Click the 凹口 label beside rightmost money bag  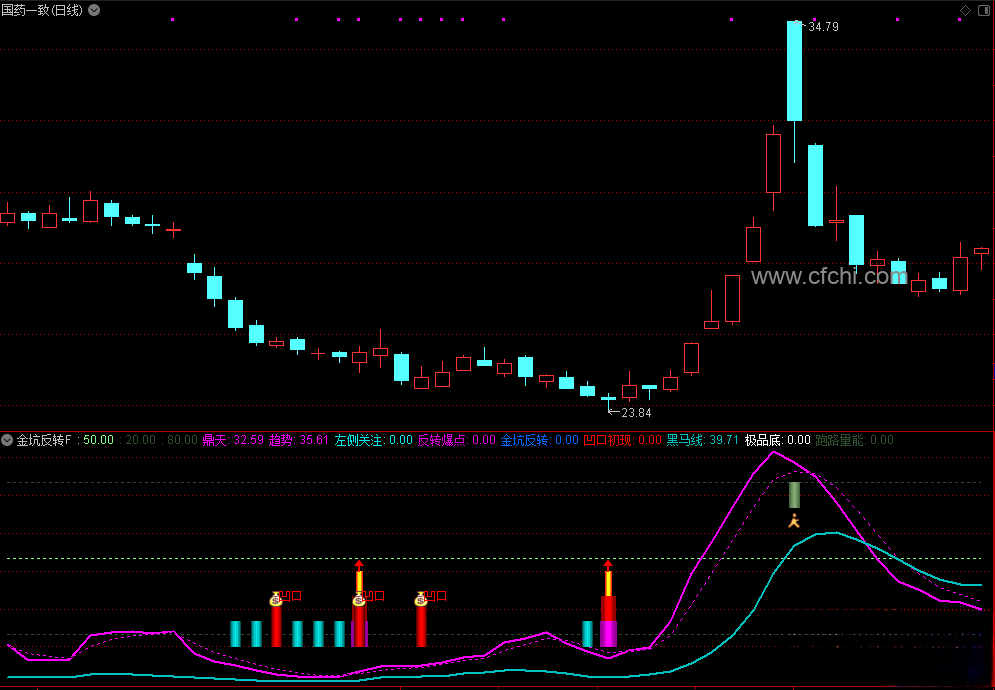[x=437, y=596]
